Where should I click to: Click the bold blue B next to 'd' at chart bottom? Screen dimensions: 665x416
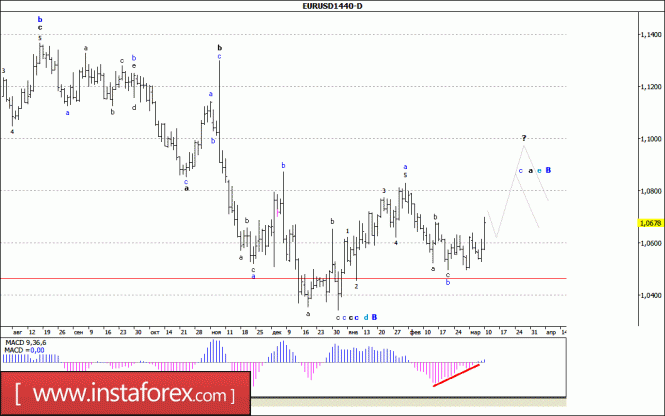[374, 317]
